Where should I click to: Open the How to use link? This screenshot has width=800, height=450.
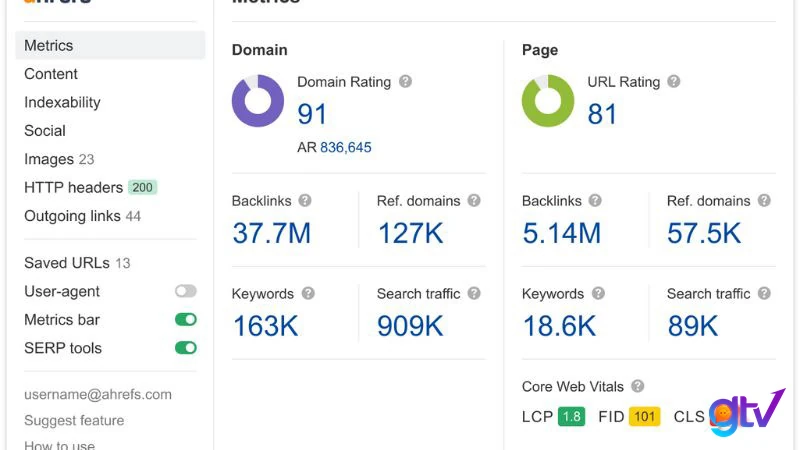click(59, 445)
